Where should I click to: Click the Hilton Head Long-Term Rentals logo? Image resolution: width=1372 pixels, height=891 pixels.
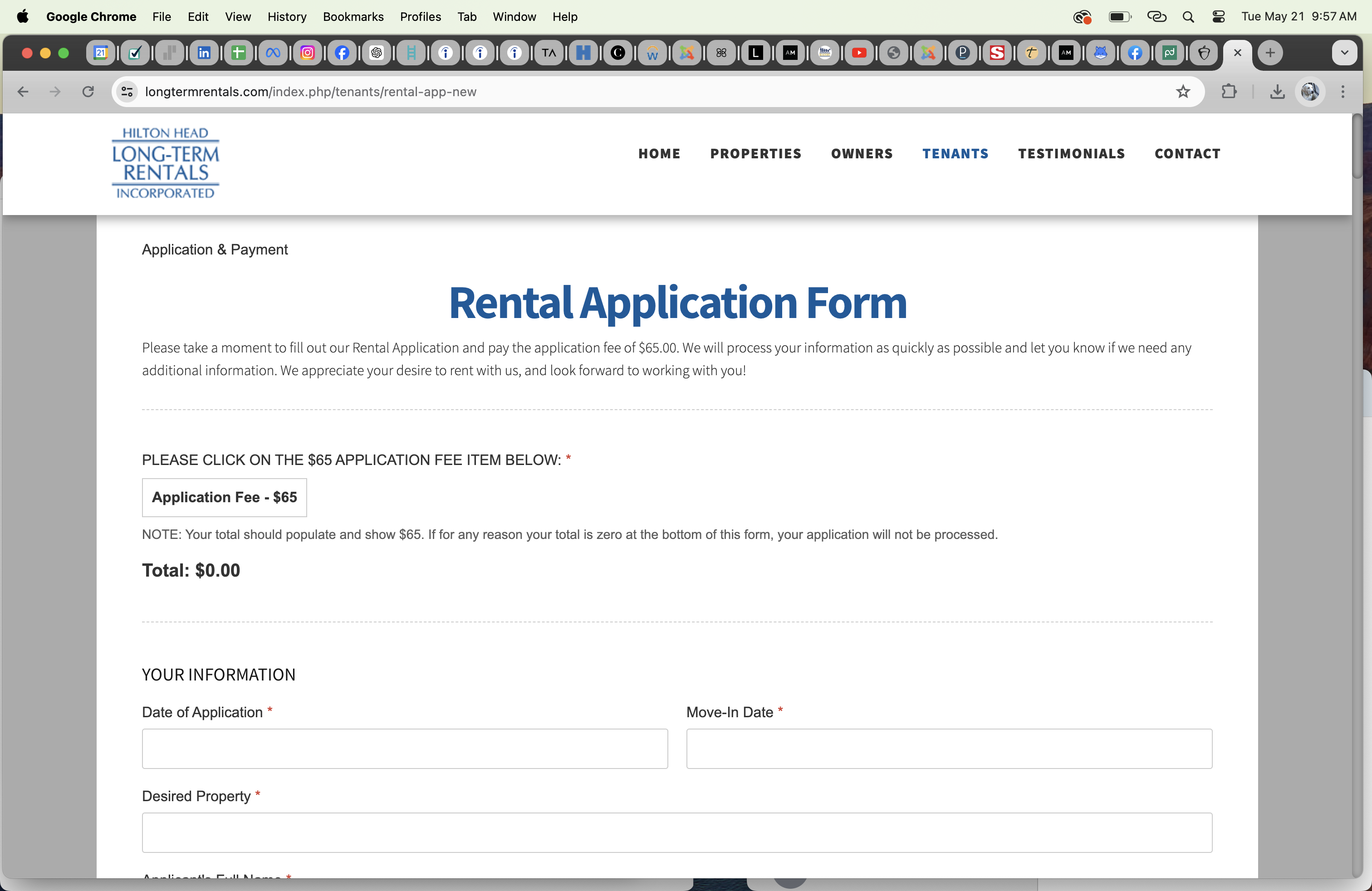[x=166, y=163]
